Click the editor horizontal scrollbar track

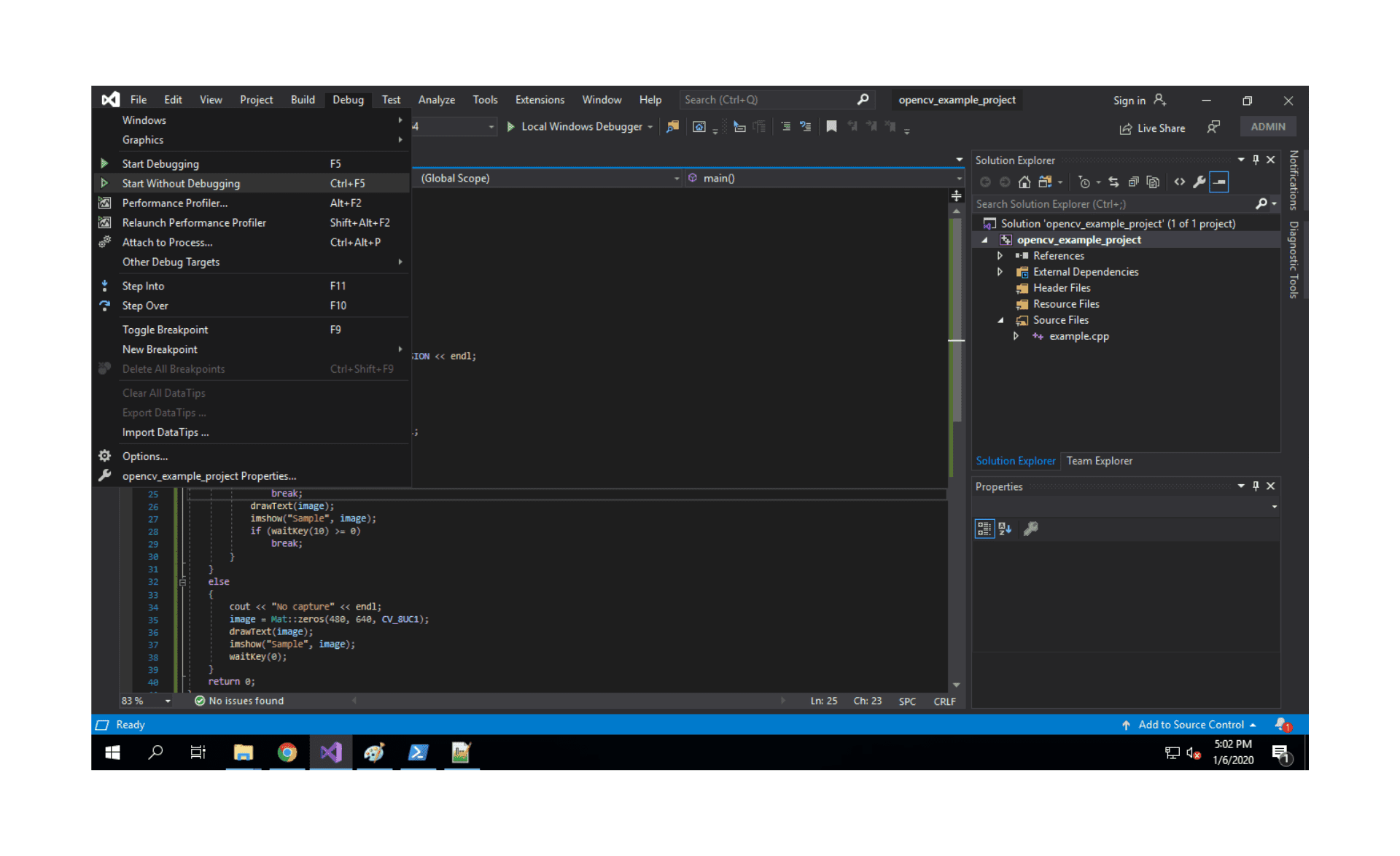(569, 701)
